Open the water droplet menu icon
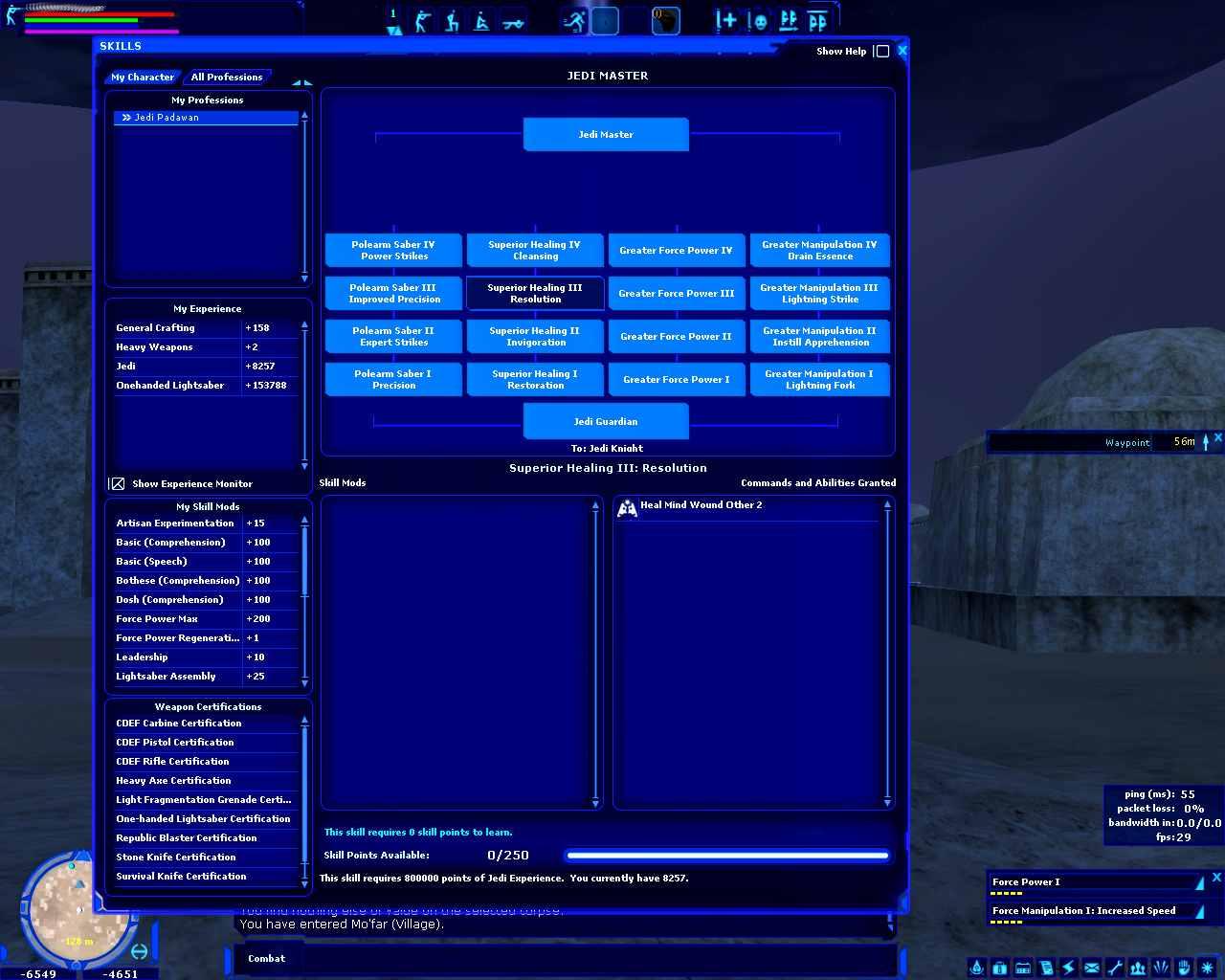 (977, 968)
